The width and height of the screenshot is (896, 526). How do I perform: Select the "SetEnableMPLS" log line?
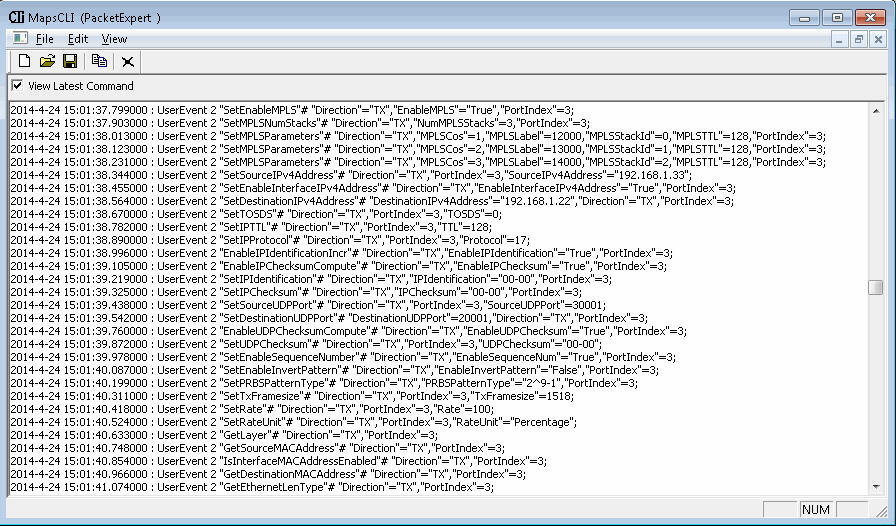(x=292, y=110)
